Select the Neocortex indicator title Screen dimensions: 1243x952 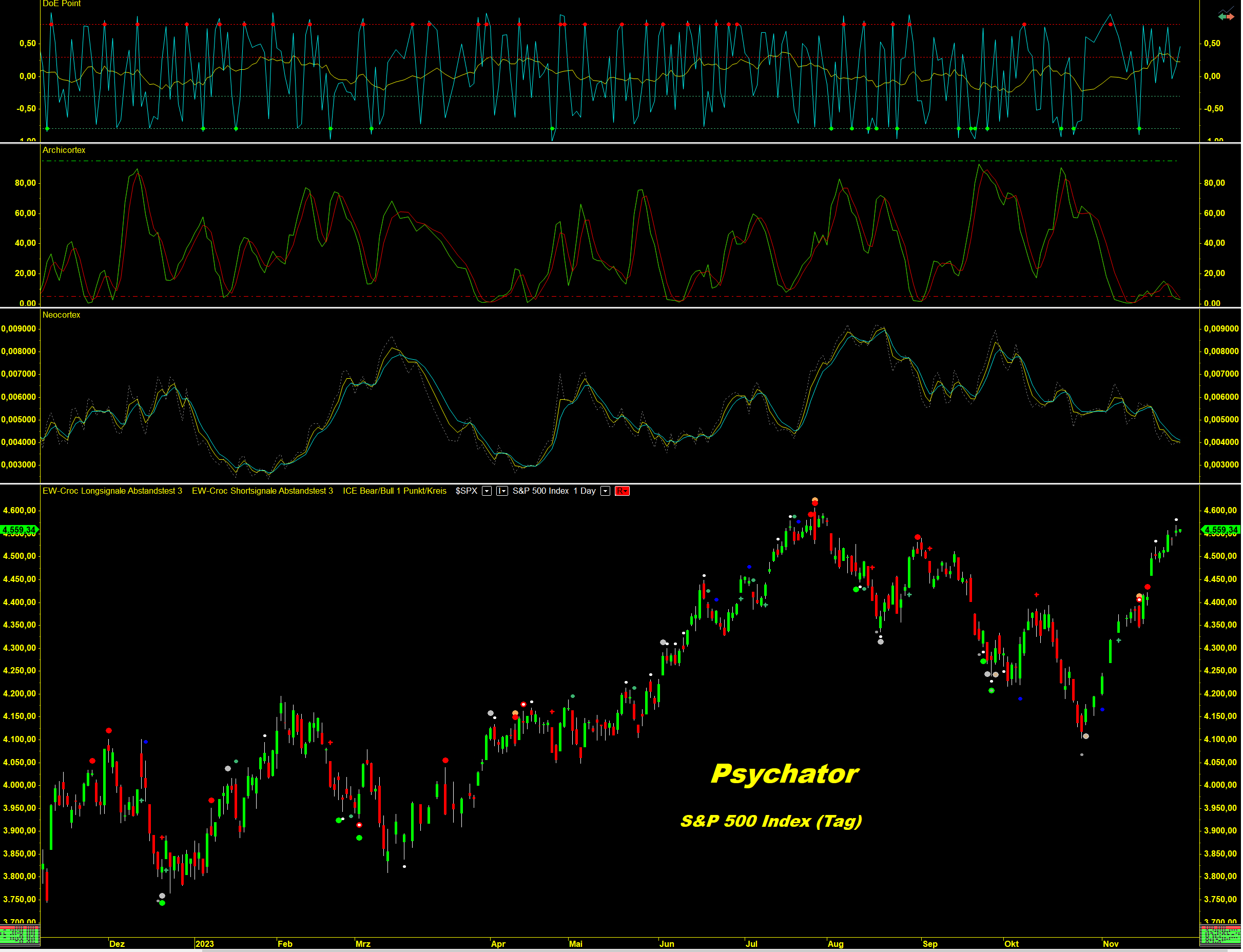coord(61,315)
